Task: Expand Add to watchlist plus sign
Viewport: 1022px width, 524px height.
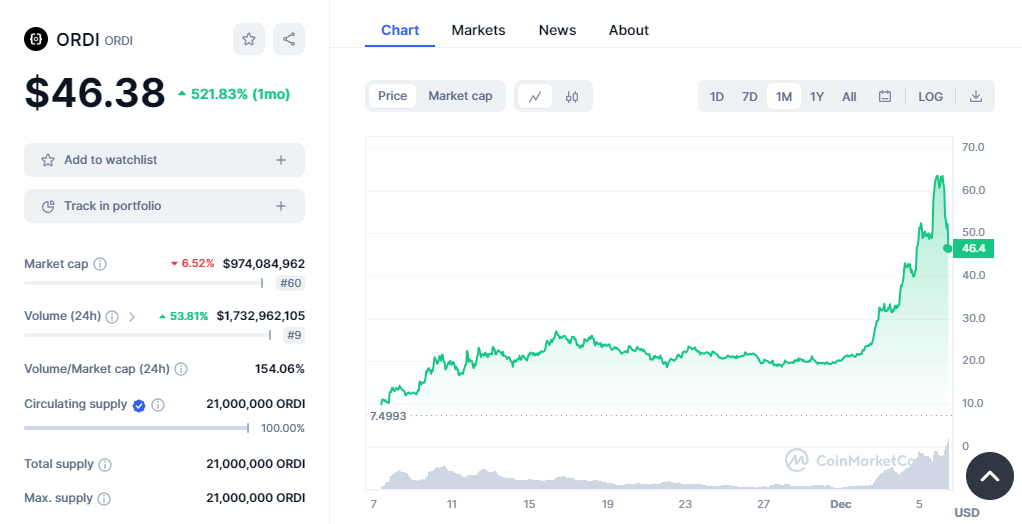Action: pos(281,160)
